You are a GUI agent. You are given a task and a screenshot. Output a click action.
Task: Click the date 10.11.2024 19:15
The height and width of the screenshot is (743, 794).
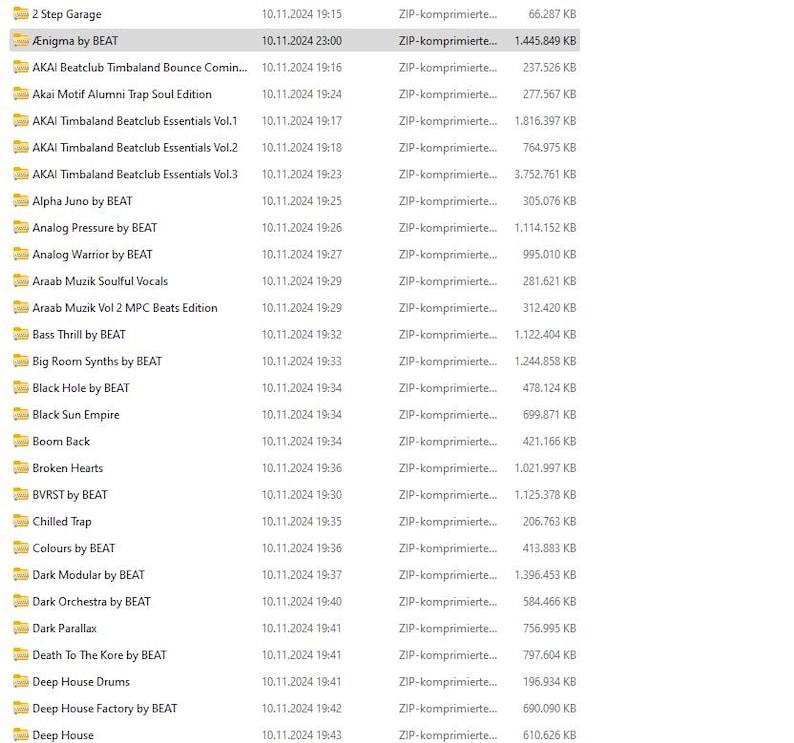point(301,14)
